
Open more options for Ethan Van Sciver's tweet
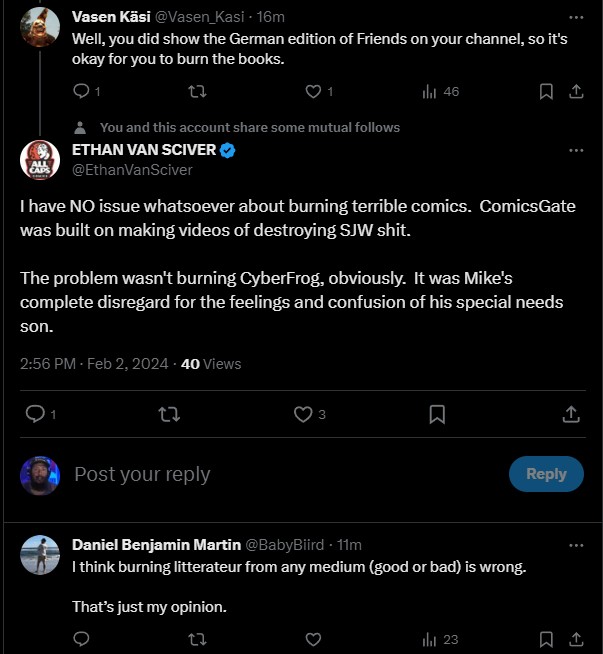[x=576, y=150]
